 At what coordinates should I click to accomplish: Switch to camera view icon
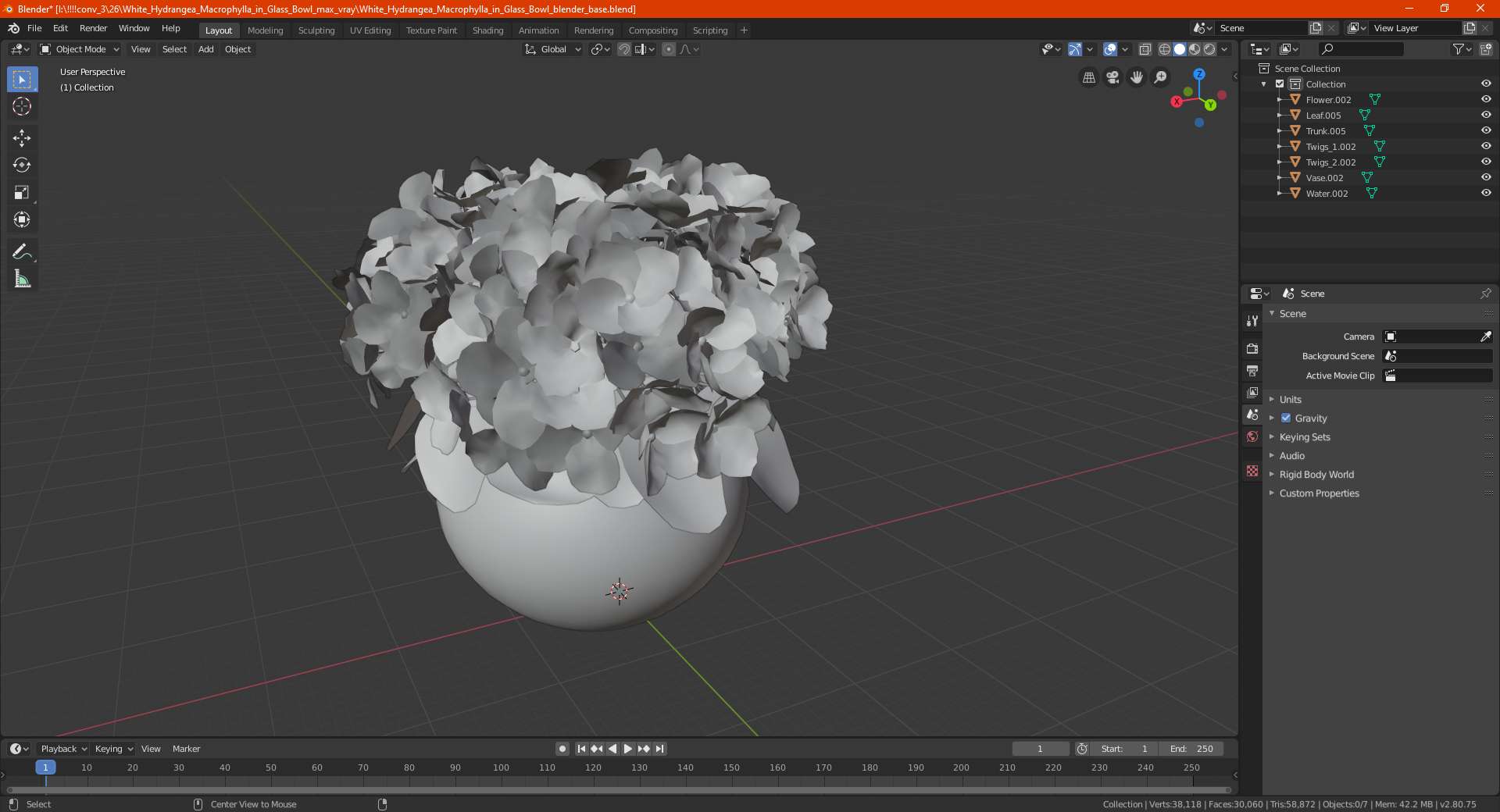1112,77
